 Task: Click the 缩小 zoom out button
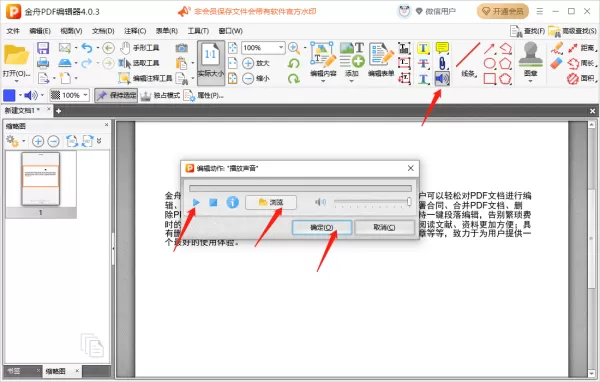coord(256,78)
